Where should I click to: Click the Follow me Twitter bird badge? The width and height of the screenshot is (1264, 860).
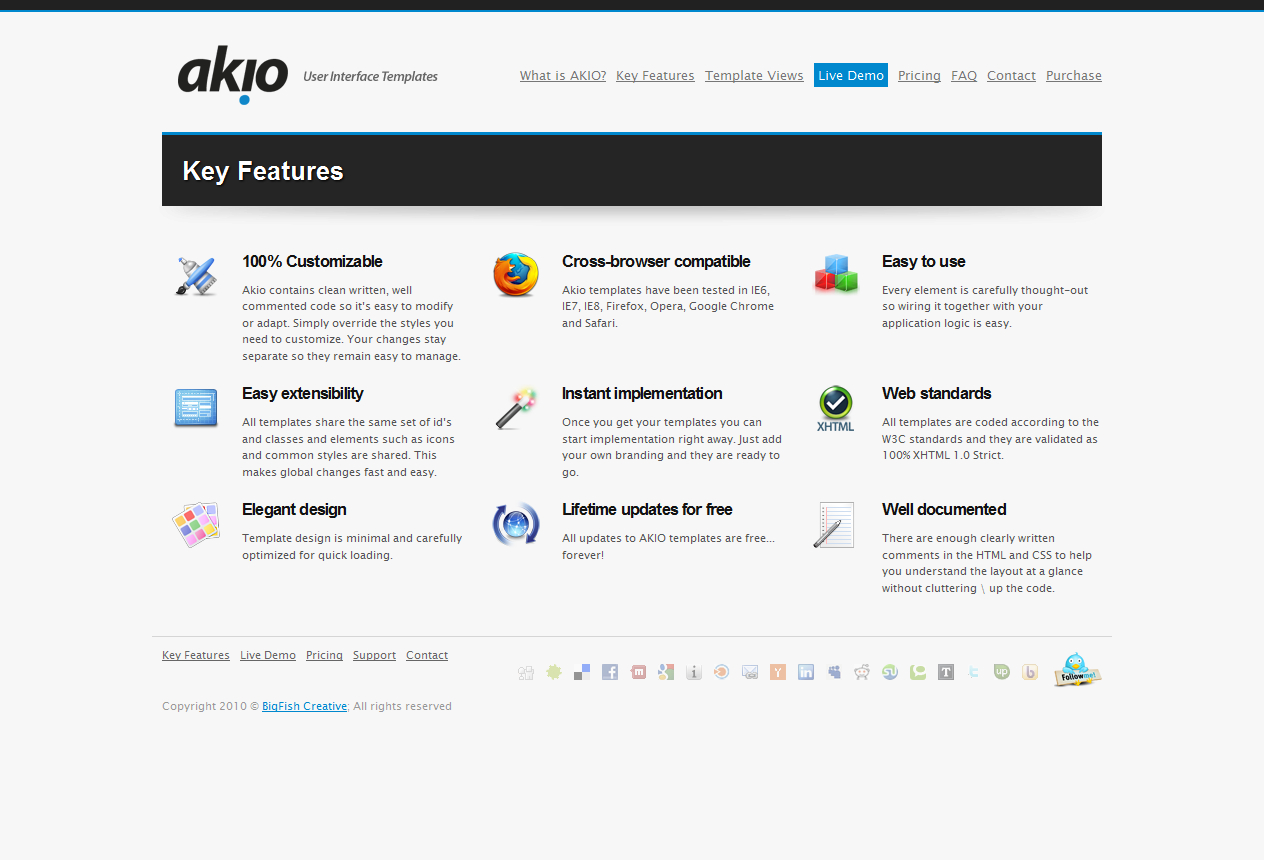click(x=1077, y=669)
